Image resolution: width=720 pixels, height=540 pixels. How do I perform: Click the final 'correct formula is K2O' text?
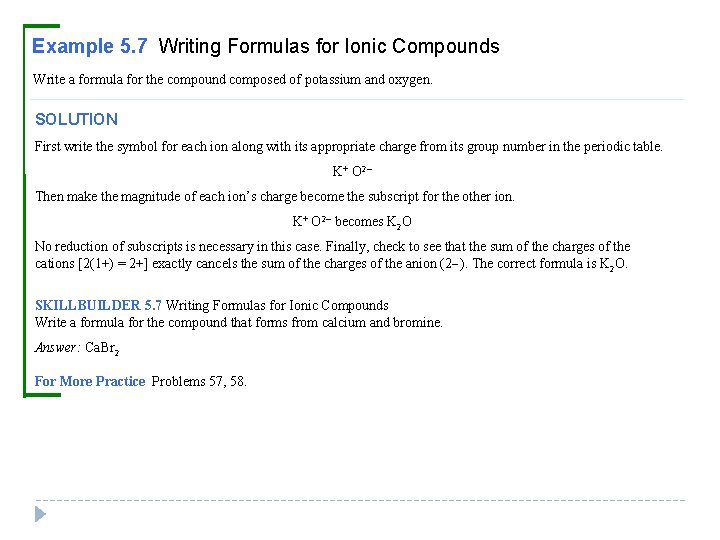(550, 264)
